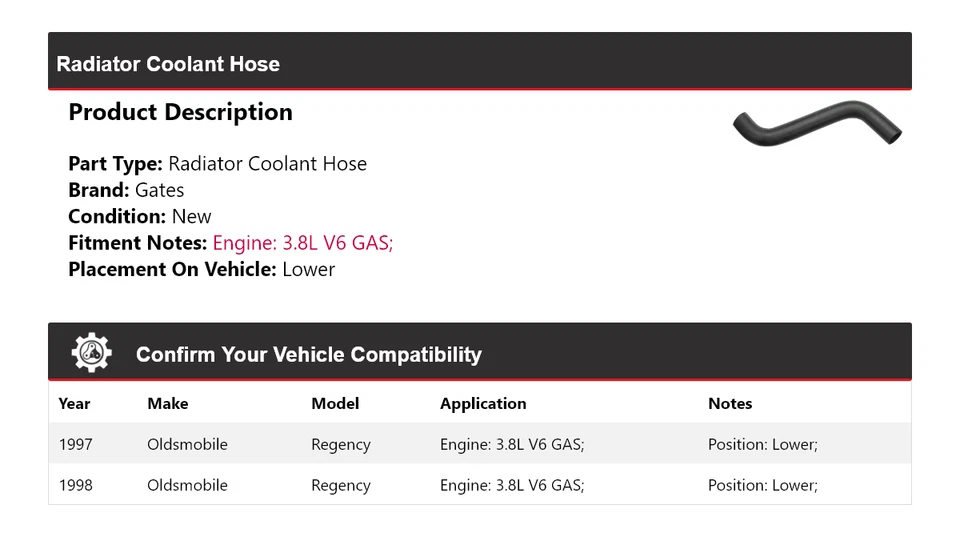This screenshot has height=537, width=960.
Task: Click the Year column header
Action: [x=74, y=404]
